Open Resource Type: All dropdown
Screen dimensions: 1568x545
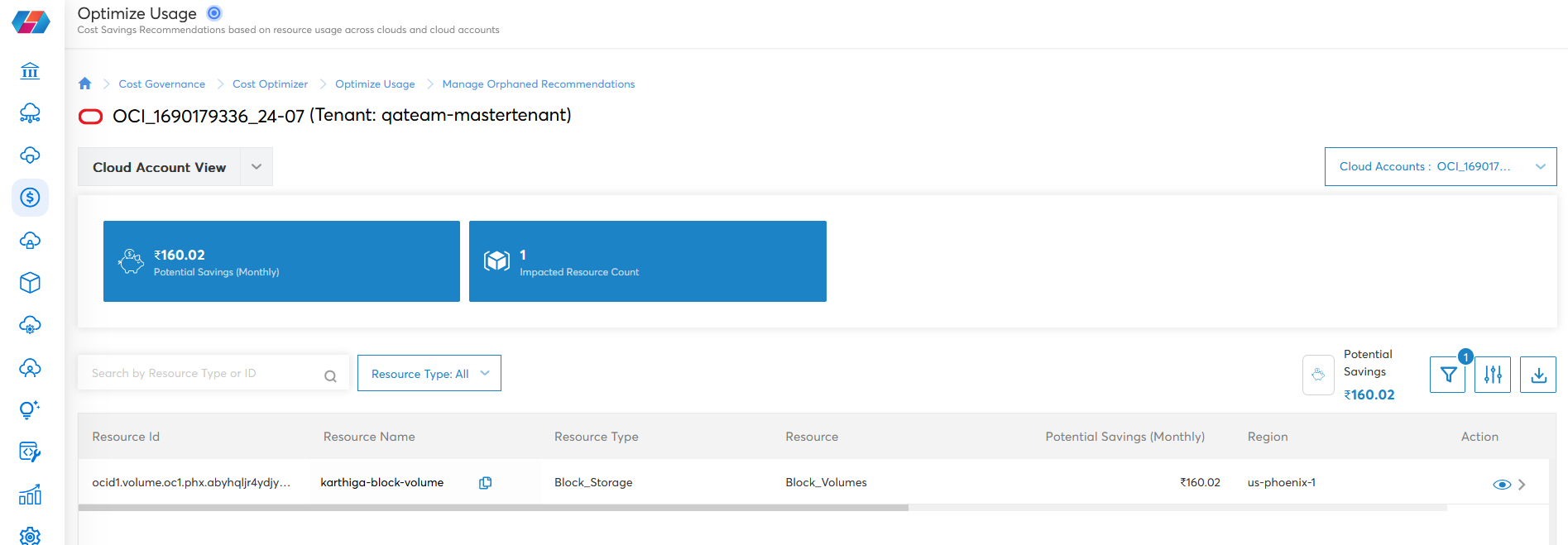pyautogui.click(x=429, y=374)
